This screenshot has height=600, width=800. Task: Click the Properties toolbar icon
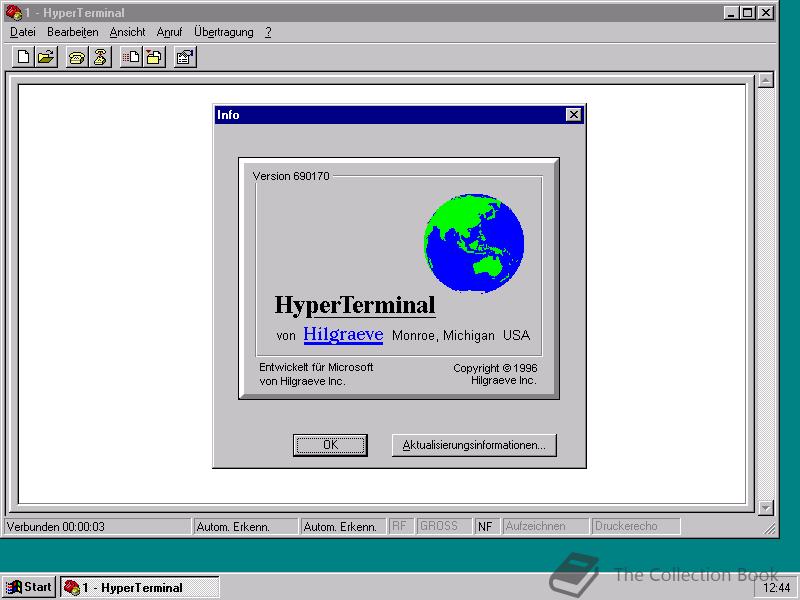click(185, 57)
